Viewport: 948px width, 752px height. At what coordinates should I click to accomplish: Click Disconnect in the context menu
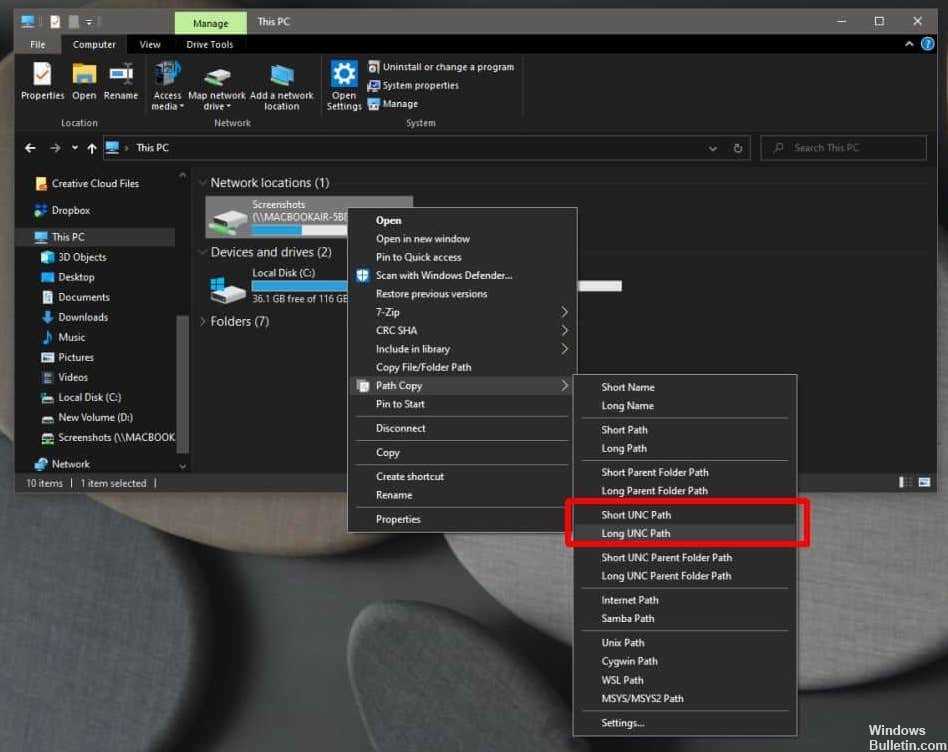click(x=400, y=428)
